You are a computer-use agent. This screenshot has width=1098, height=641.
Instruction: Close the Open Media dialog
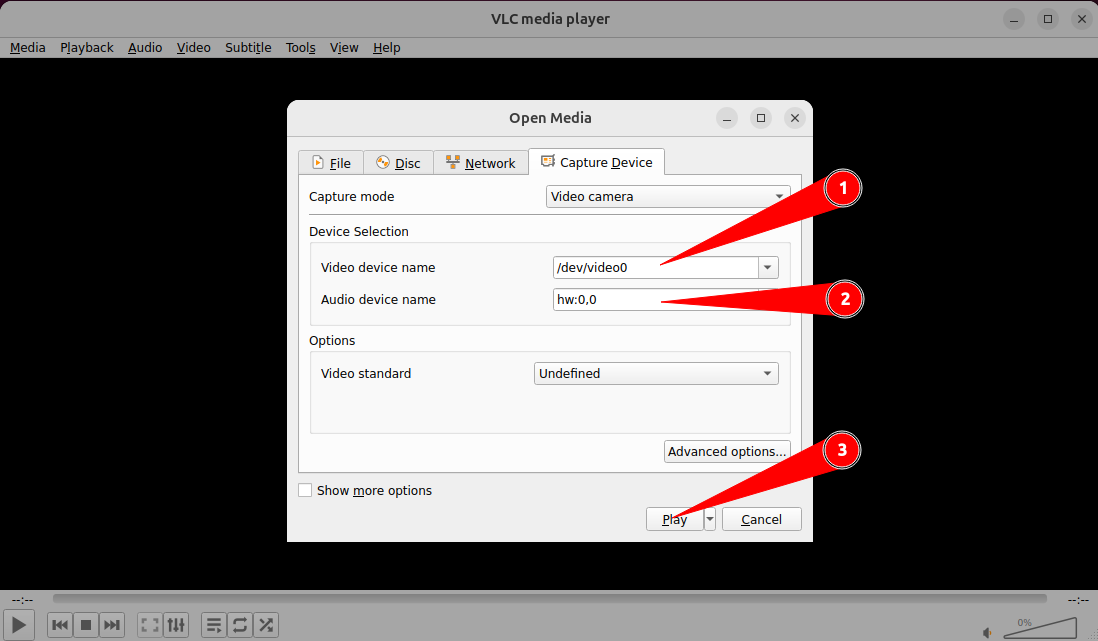point(795,118)
